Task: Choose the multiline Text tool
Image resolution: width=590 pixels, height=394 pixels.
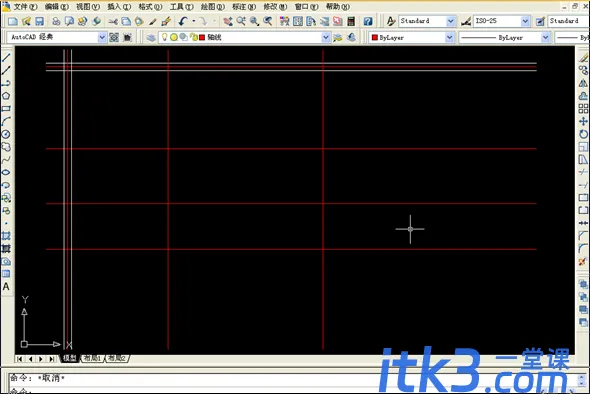Action: pos(6,287)
